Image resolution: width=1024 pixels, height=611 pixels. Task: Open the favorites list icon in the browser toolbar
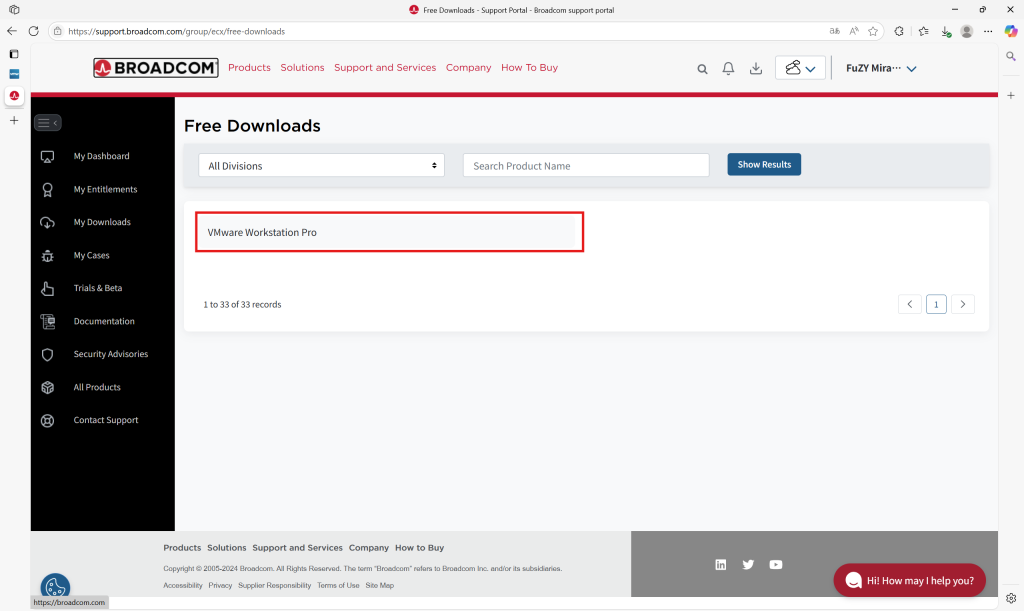[x=923, y=31]
